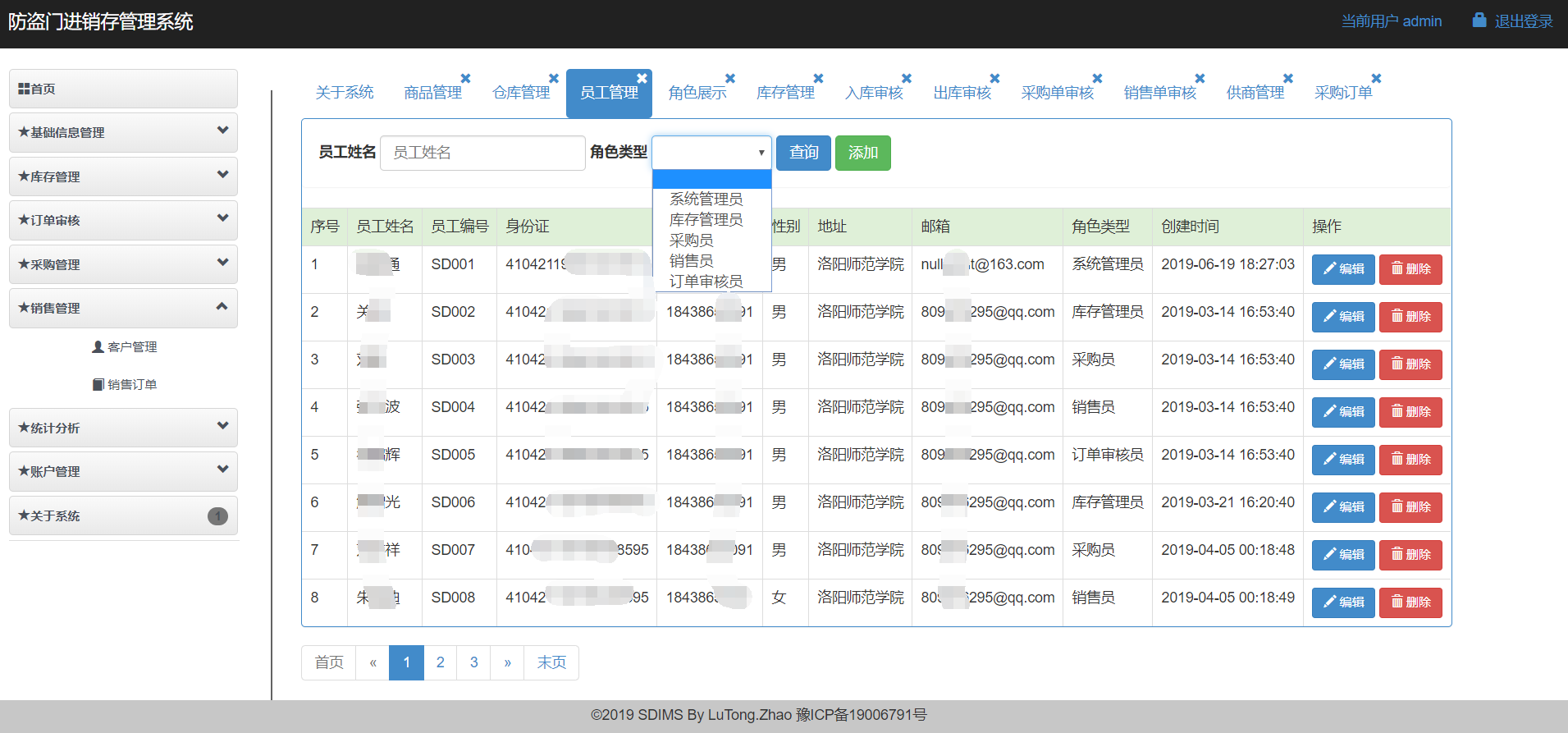The height and width of the screenshot is (733, 1568).
Task: Click the 查询 search button
Action: point(803,153)
